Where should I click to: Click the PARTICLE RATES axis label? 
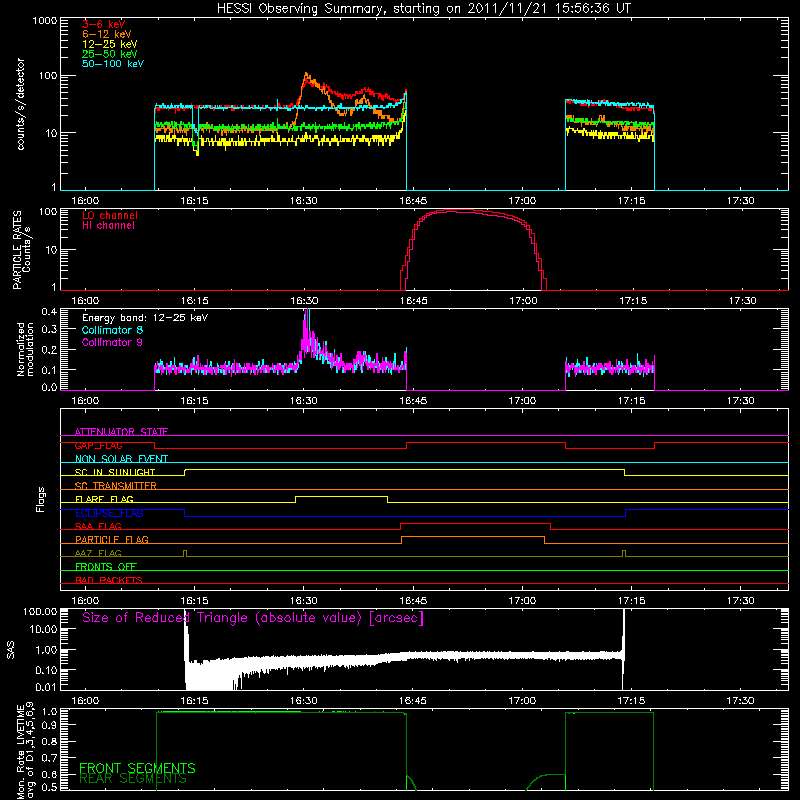coord(21,250)
